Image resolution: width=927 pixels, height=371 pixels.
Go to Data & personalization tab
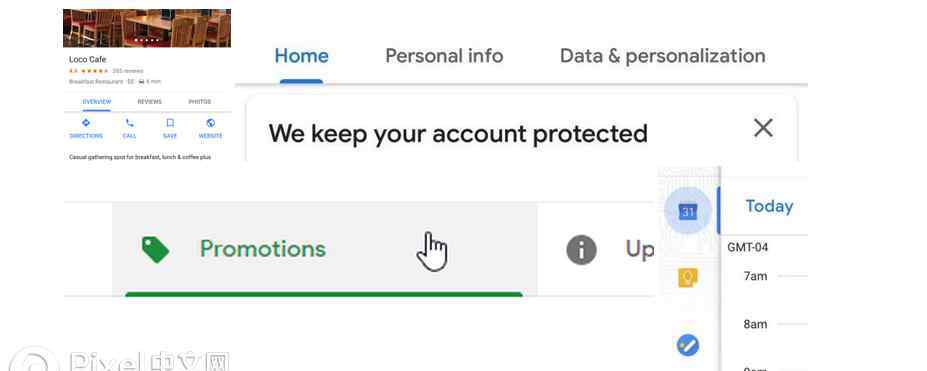click(x=663, y=56)
